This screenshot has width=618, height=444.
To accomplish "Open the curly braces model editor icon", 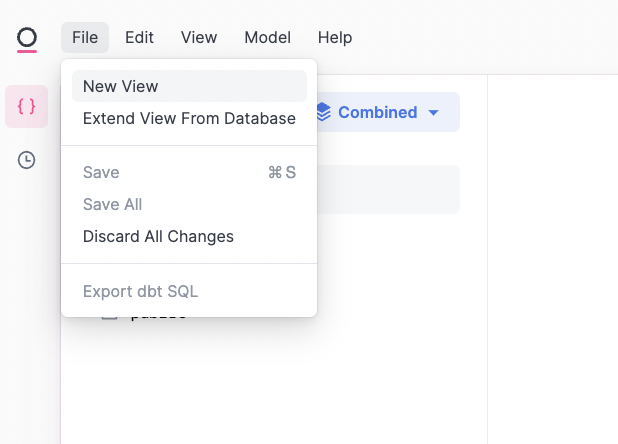I will click(x=27, y=107).
